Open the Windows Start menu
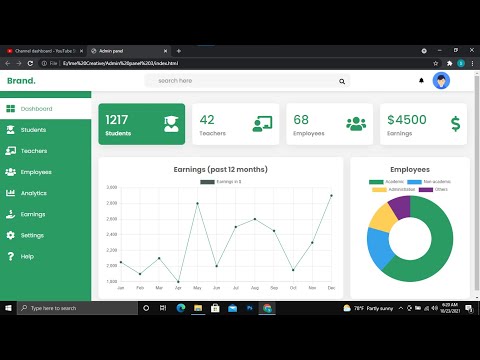This screenshot has width=480, height=360. [8, 308]
